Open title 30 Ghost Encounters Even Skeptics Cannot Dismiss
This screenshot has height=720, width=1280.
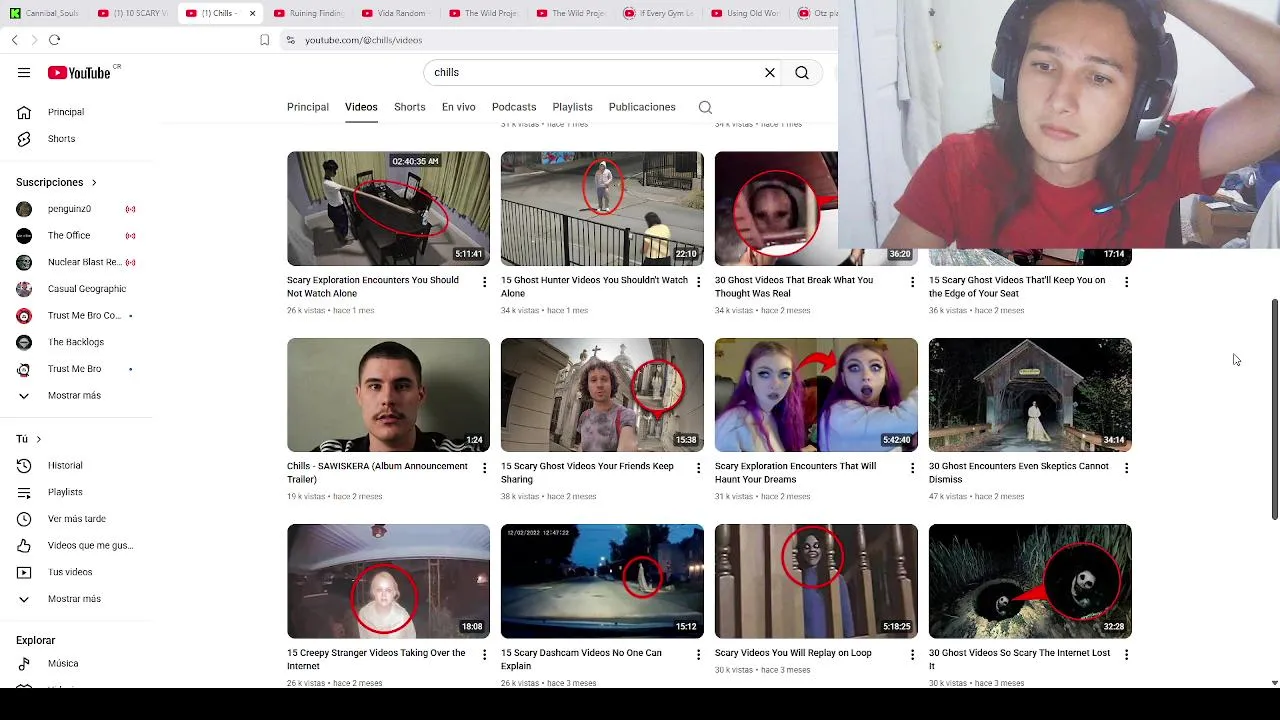[x=1018, y=473]
